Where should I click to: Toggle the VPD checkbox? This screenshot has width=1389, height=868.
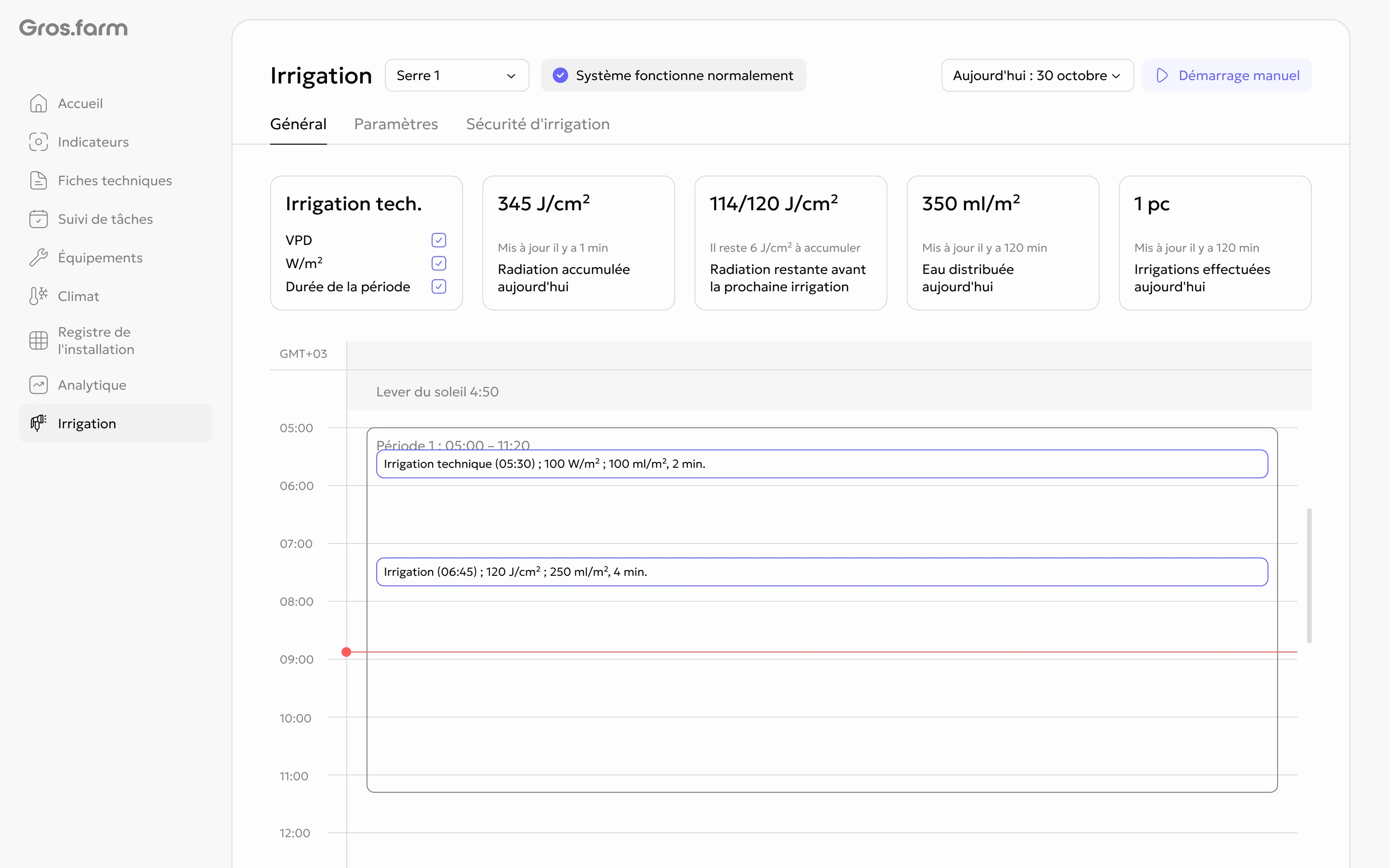pyautogui.click(x=438, y=240)
